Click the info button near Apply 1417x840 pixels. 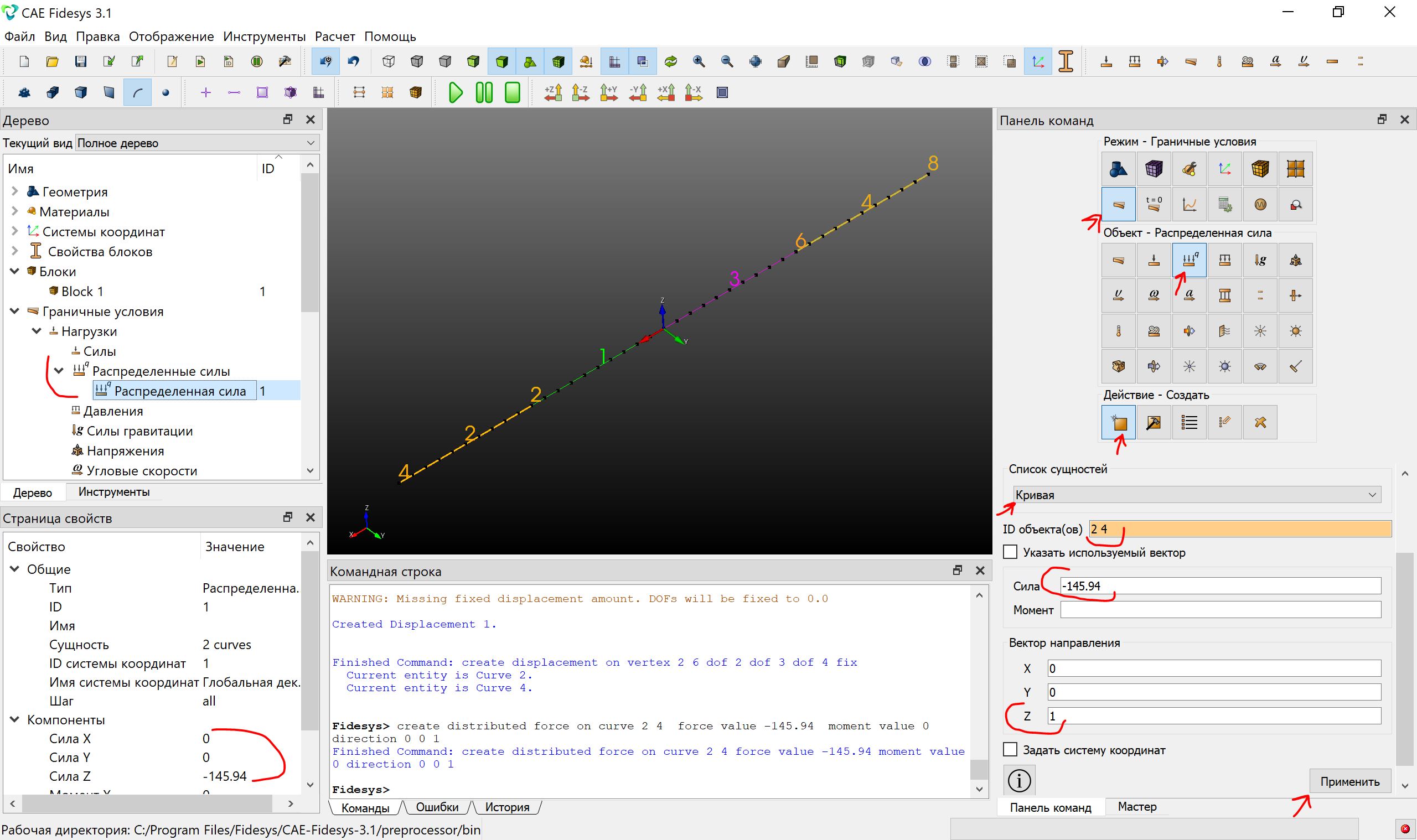(x=1019, y=781)
